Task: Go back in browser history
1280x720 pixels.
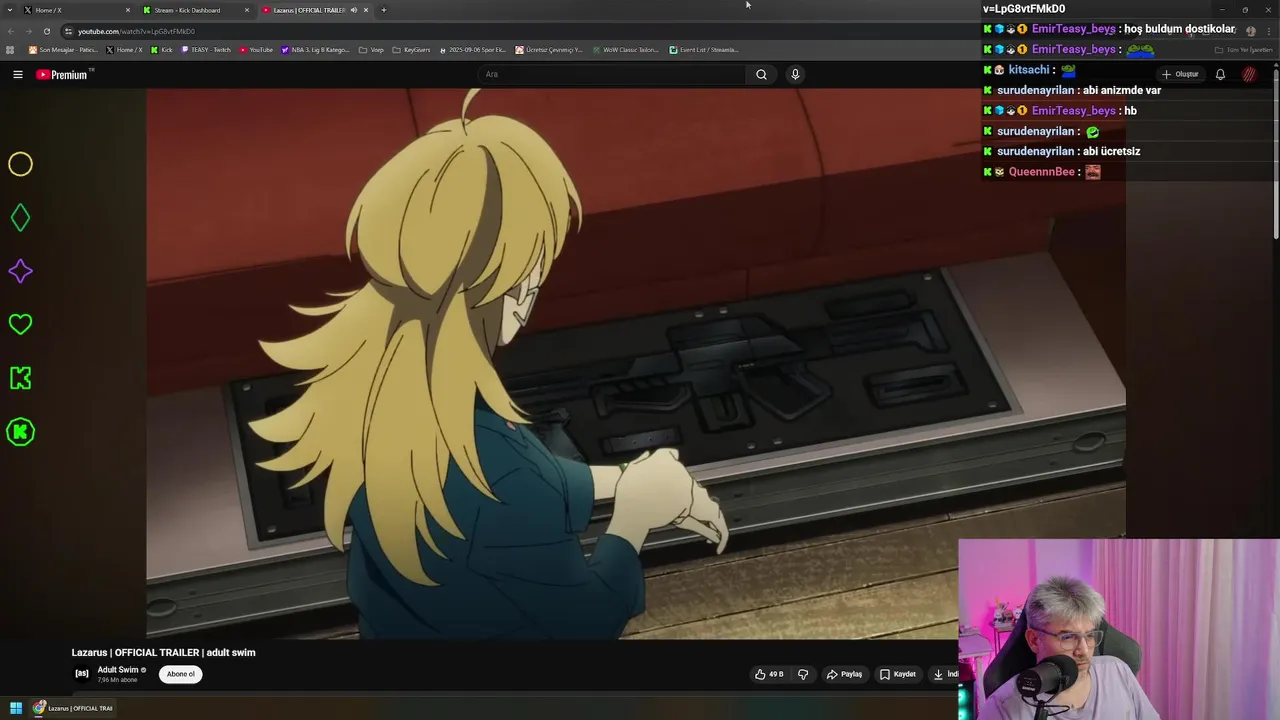Action: [x=11, y=31]
